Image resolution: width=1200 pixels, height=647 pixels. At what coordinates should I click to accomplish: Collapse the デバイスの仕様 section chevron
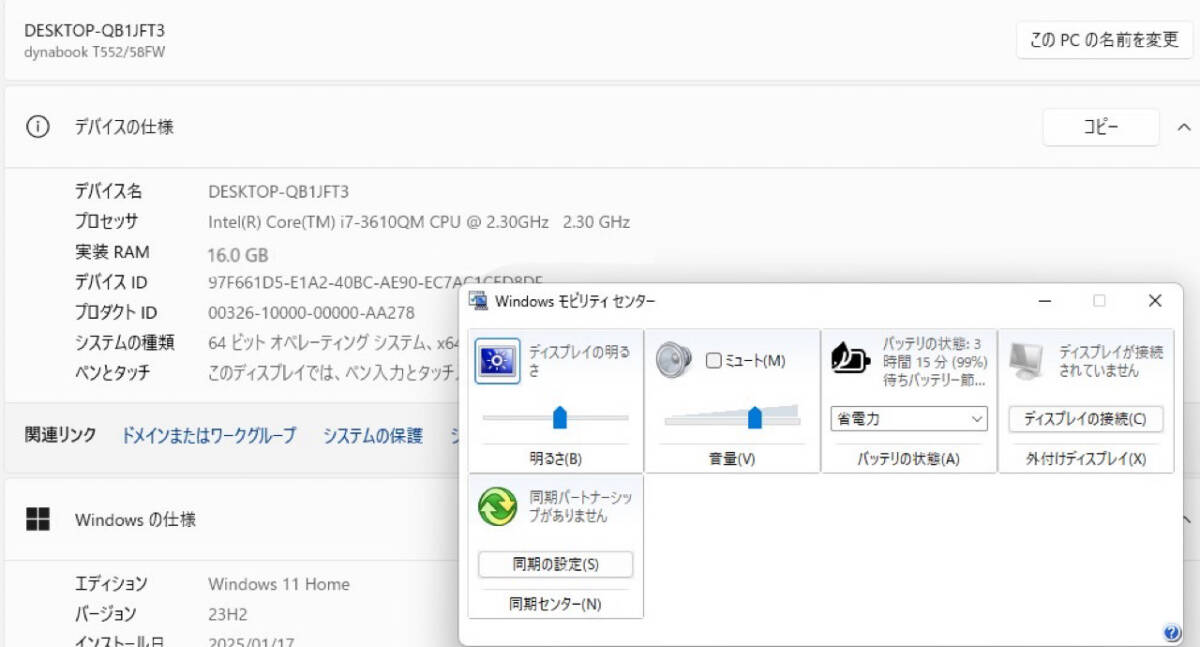1183,127
